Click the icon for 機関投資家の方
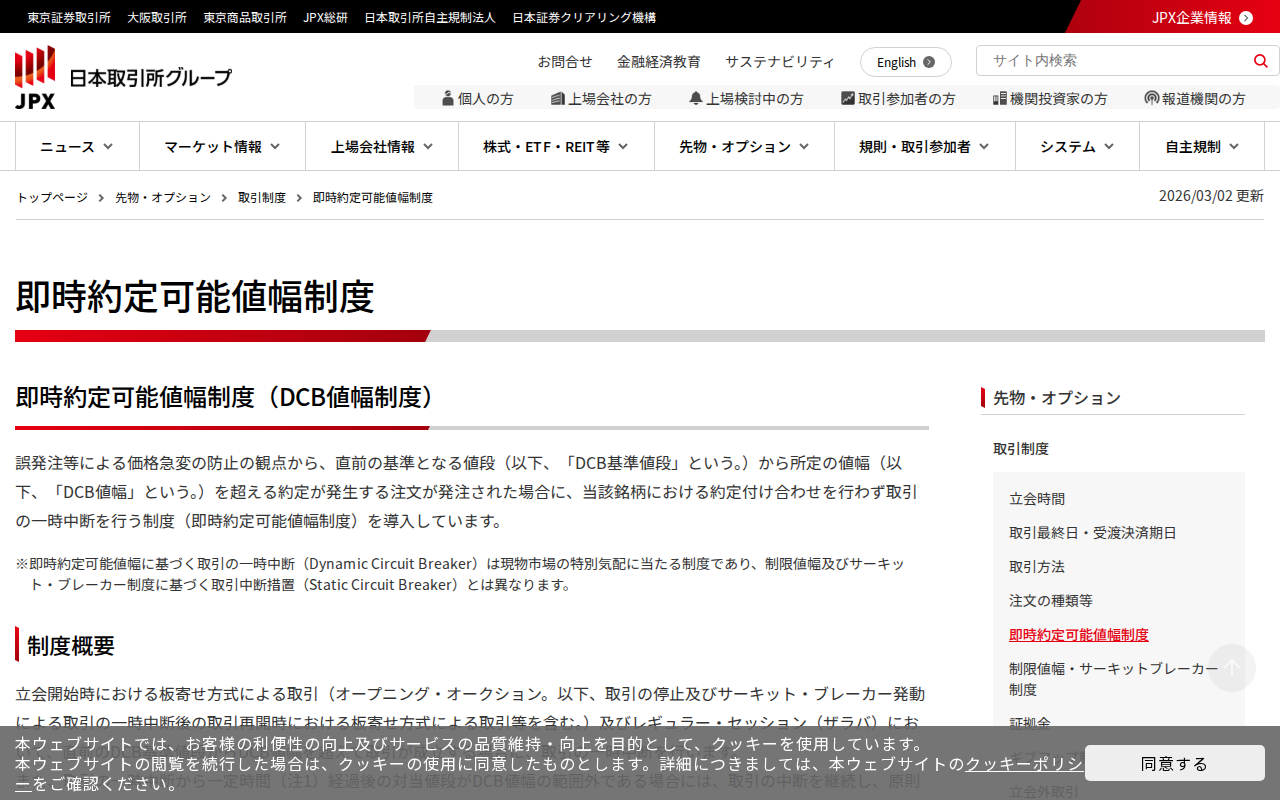The width and height of the screenshot is (1280, 800). (x=999, y=98)
